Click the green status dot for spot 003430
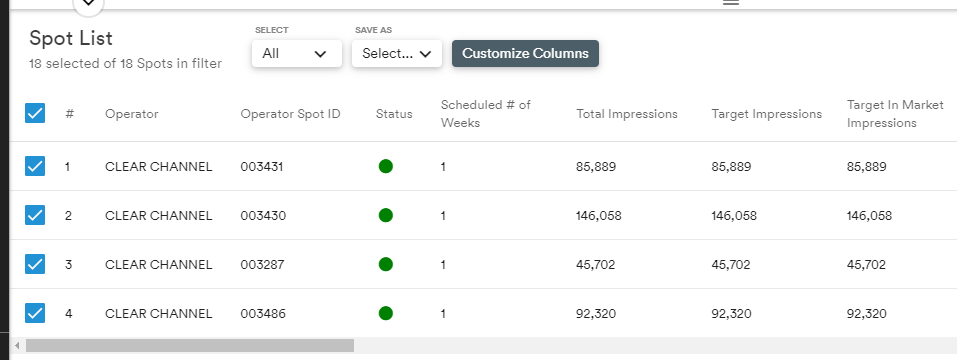This screenshot has width=957, height=360. pyautogui.click(x=386, y=215)
